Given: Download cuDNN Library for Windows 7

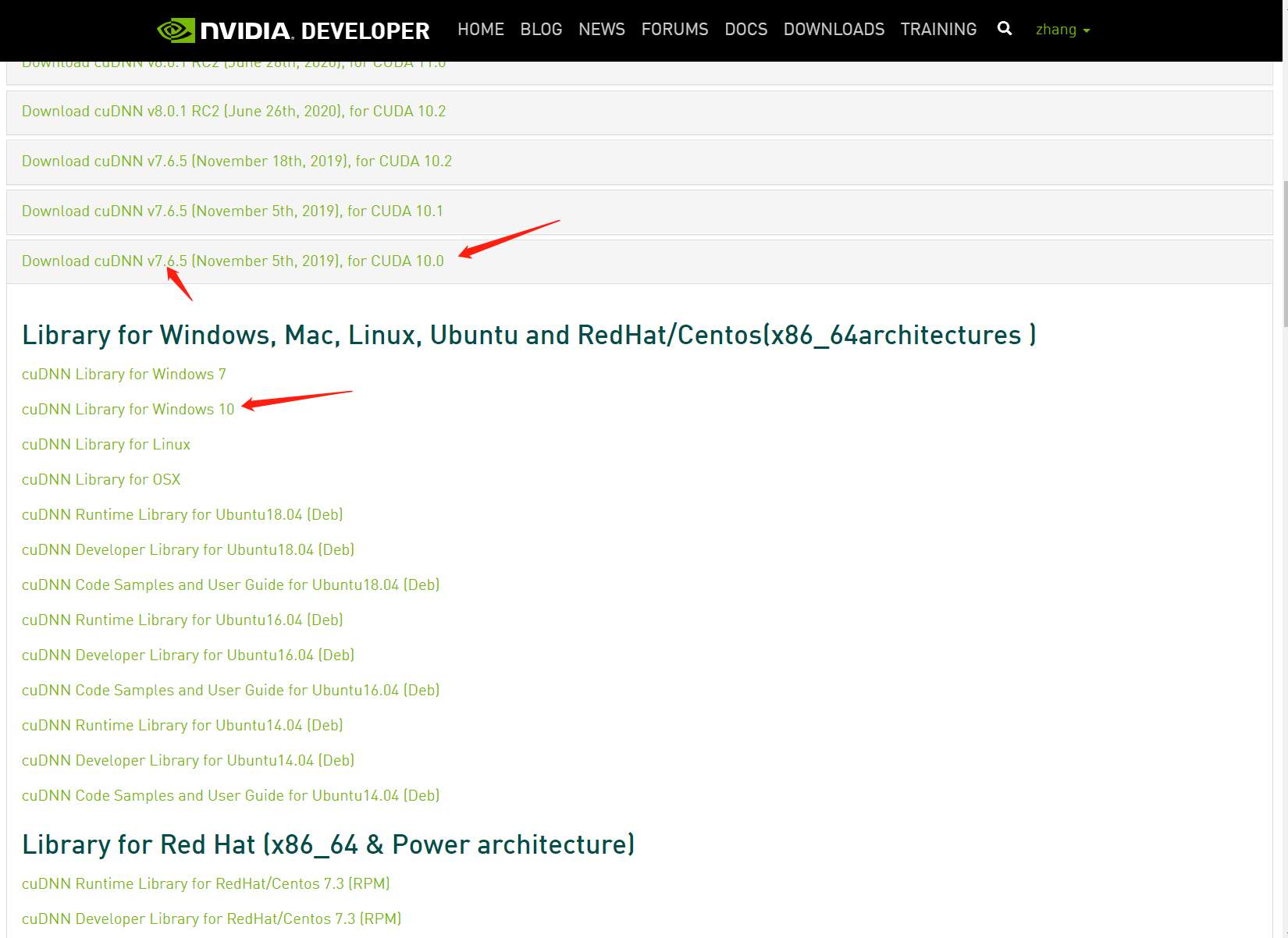Looking at the screenshot, I should (124, 375).
